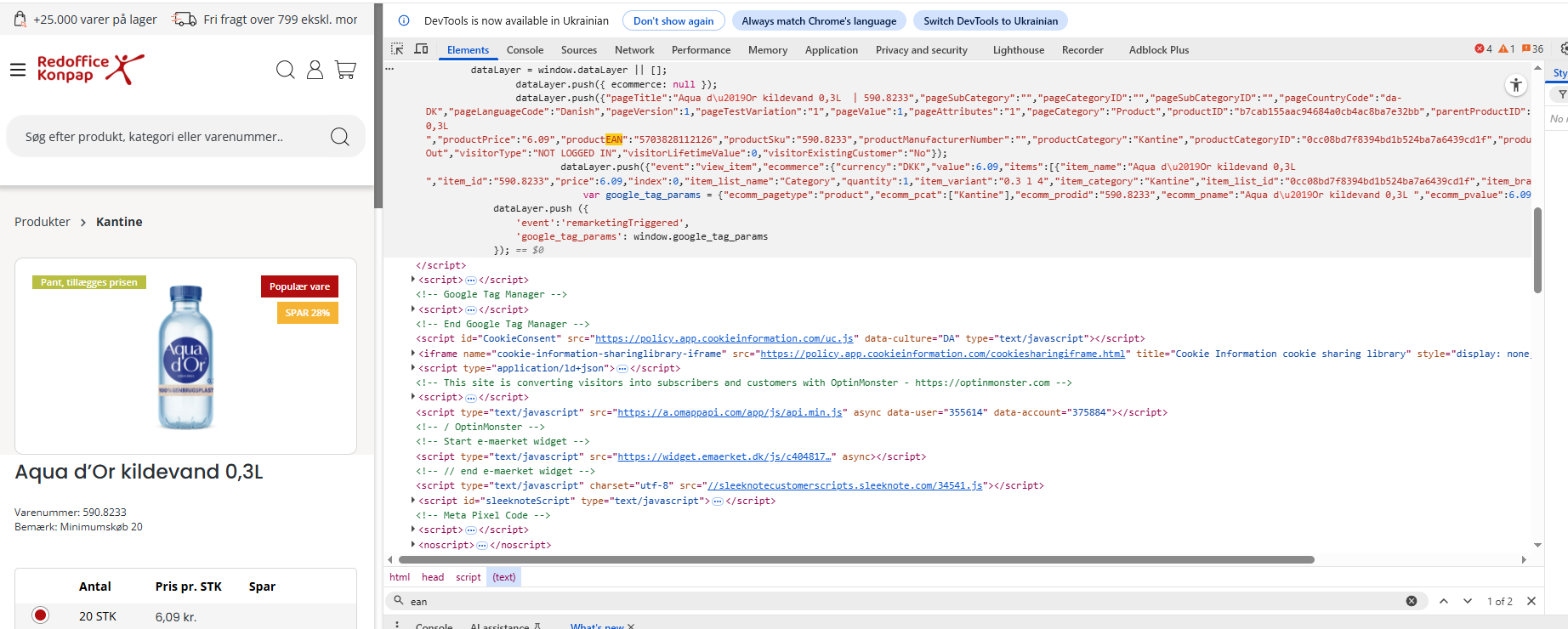
Task: Open the drawer Console tab
Action: point(434,626)
